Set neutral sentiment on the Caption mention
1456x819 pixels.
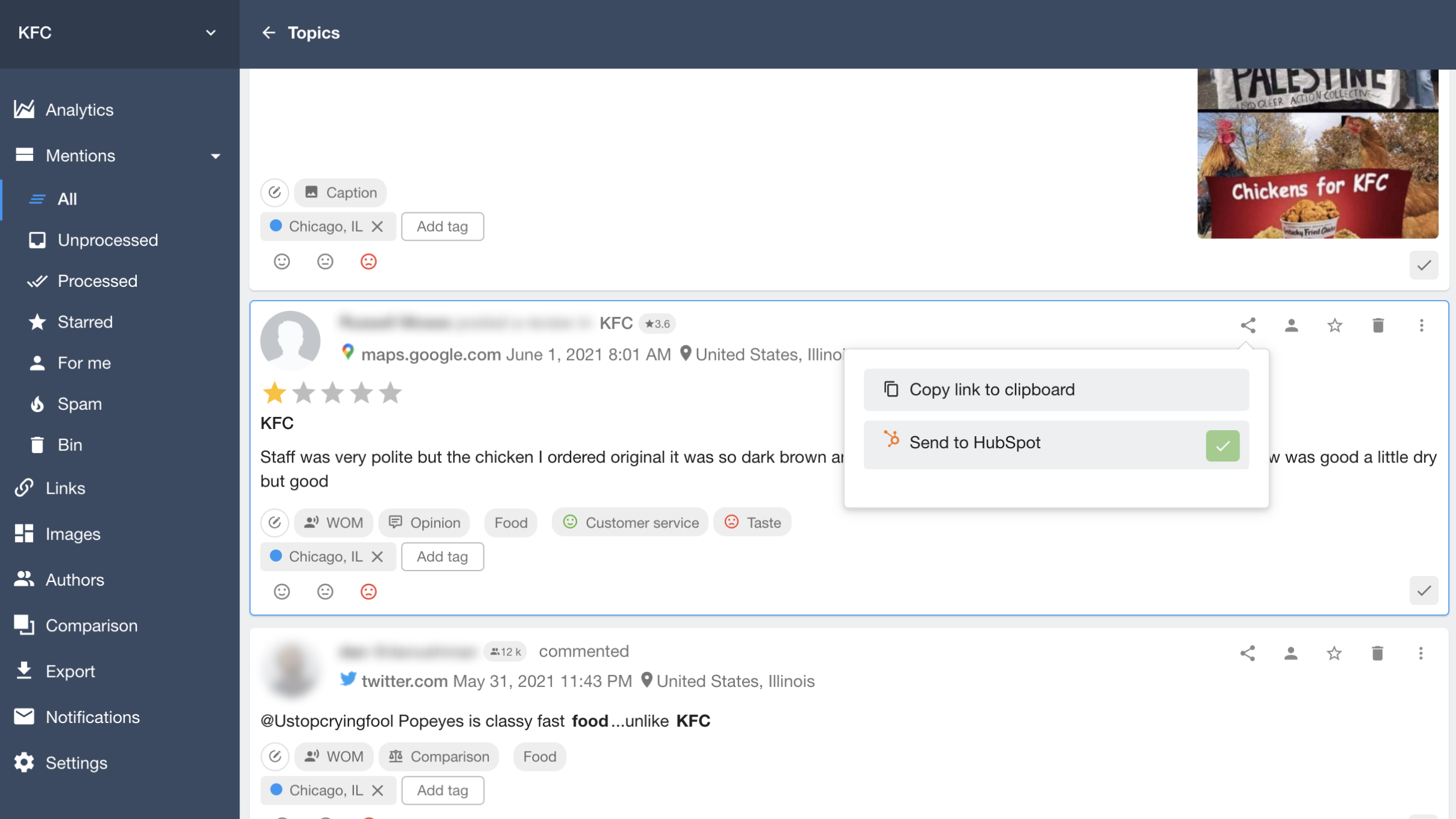[x=325, y=262]
